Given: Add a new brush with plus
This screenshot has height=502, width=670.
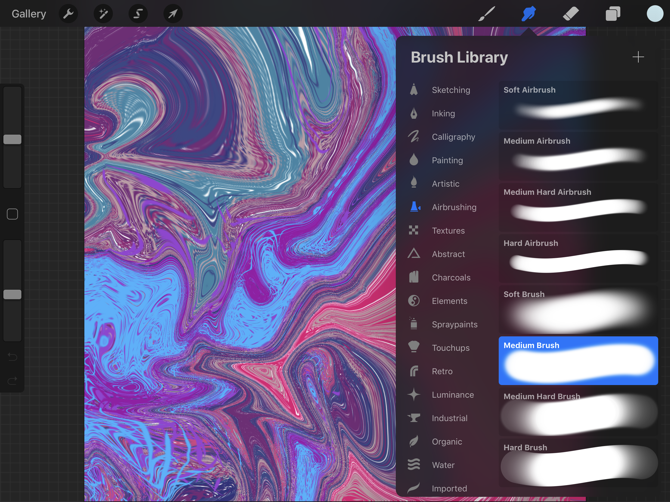Looking at the screenshot, I should click(x=638, y=57).
